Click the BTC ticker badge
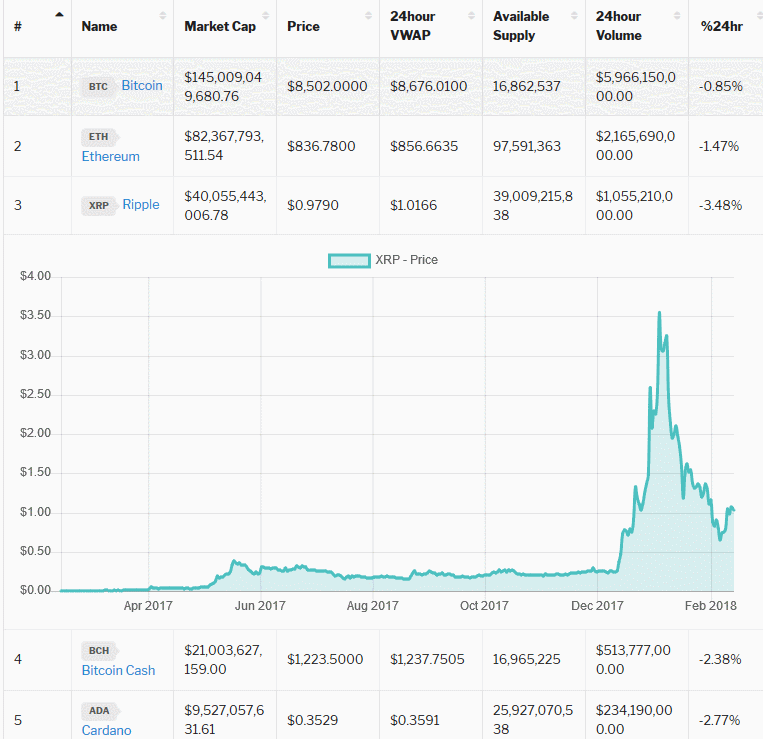Image resolution: width=763 pixels, height=739 pixels. click(x=99, y=87)
